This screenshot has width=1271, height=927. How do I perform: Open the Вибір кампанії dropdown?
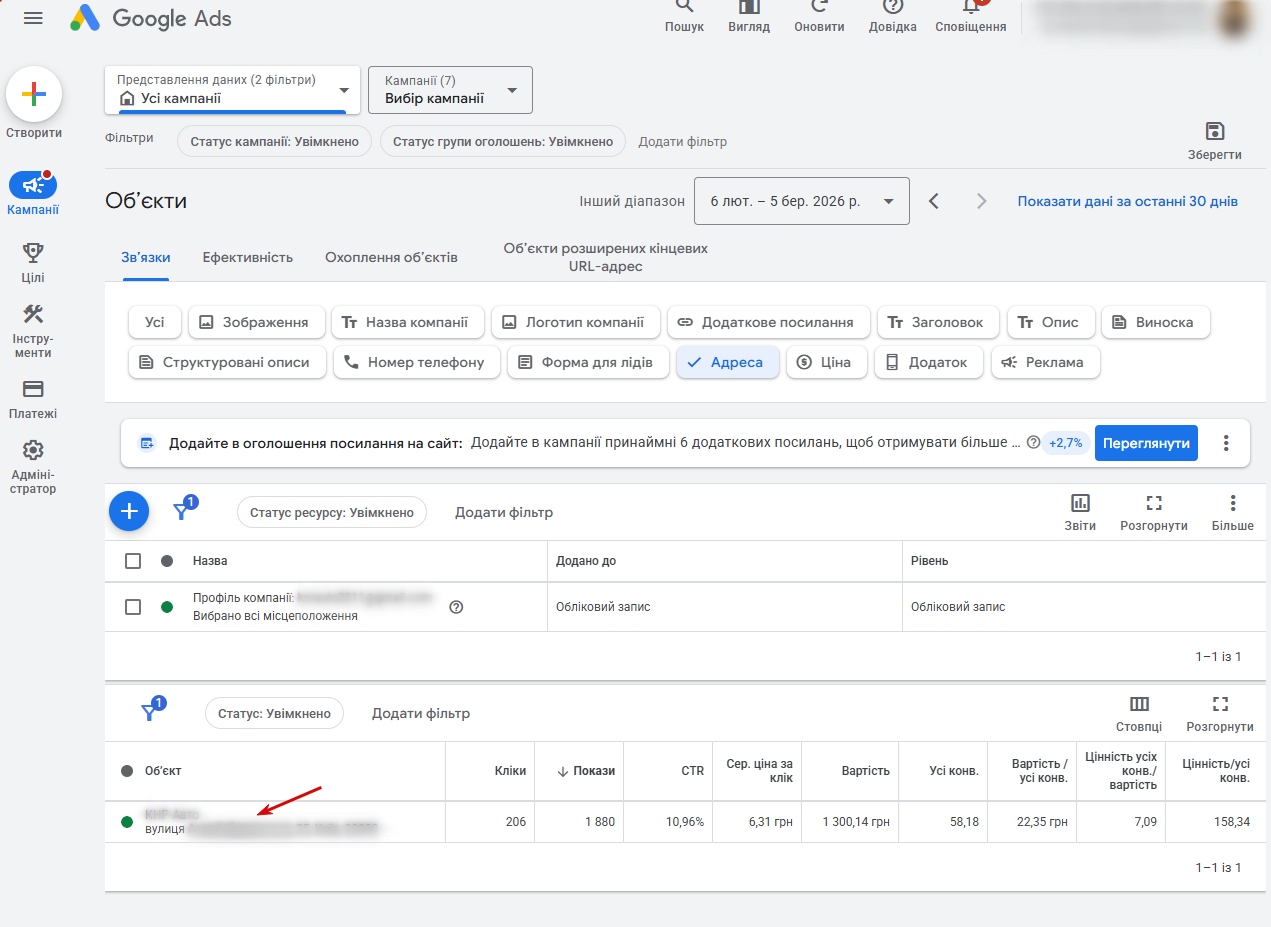tap(450, 90)
